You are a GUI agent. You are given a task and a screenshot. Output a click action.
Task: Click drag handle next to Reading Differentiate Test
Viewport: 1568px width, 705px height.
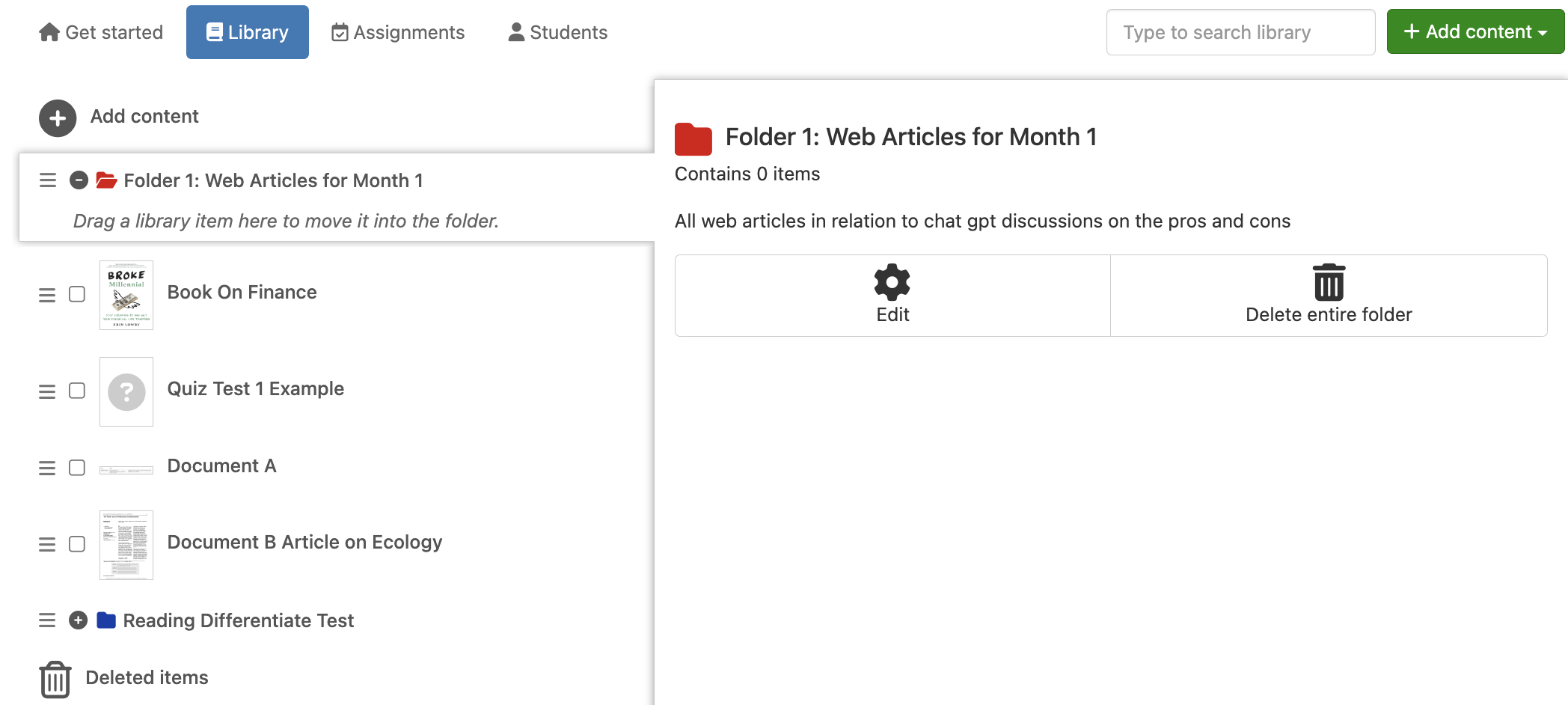click(x=47, y=620)
